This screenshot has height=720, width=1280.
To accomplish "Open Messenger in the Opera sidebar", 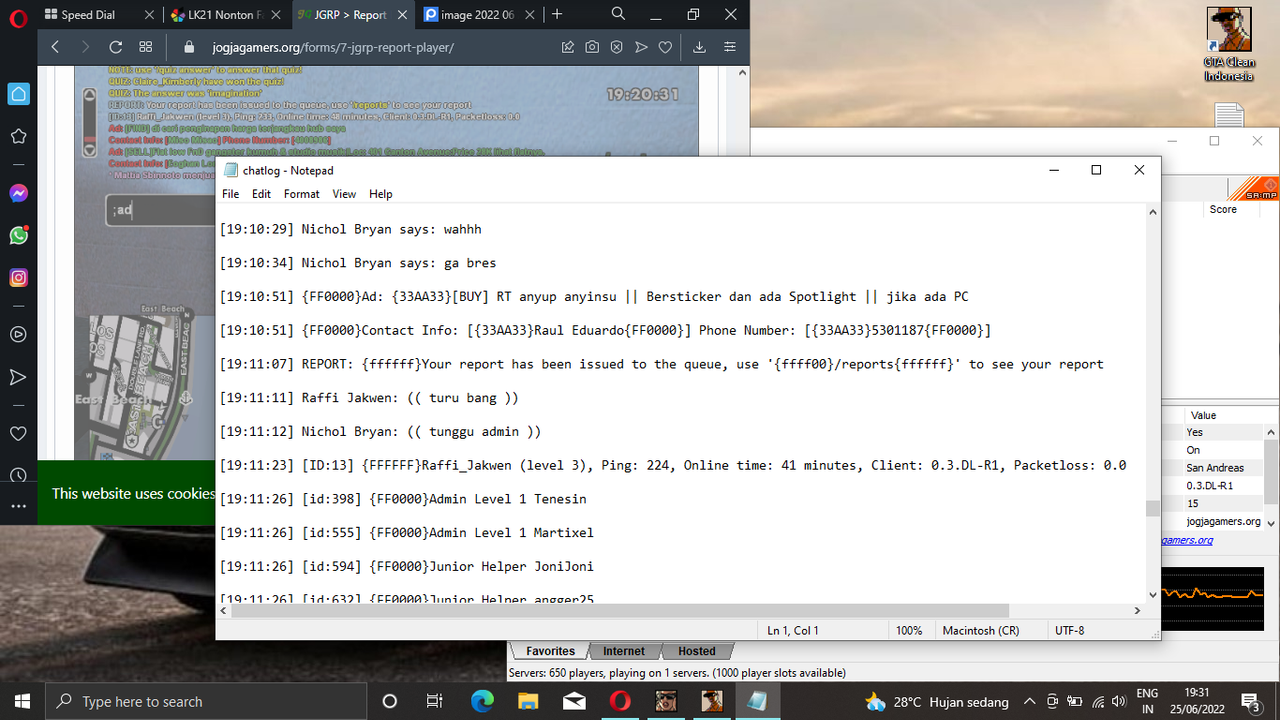I will coord(18,193).
